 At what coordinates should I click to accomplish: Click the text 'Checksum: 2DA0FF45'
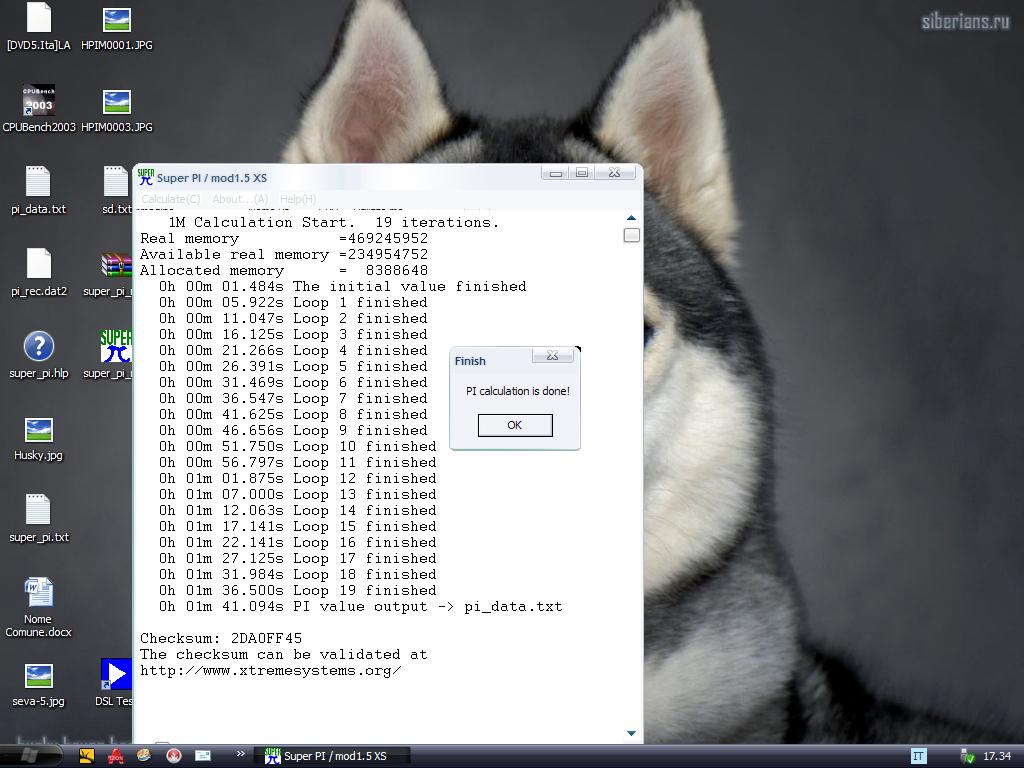pyautogui.click(x=221, y=638)
